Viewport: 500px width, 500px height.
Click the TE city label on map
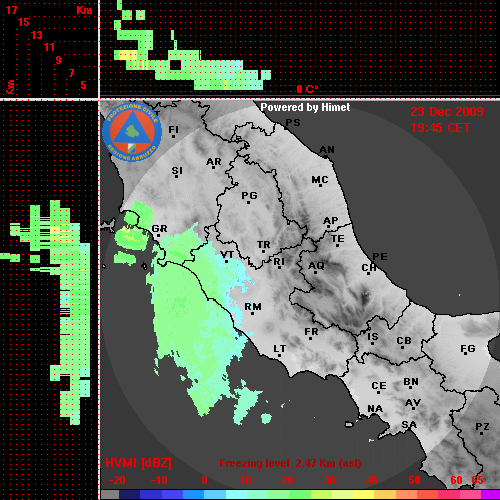click(338, 239)
